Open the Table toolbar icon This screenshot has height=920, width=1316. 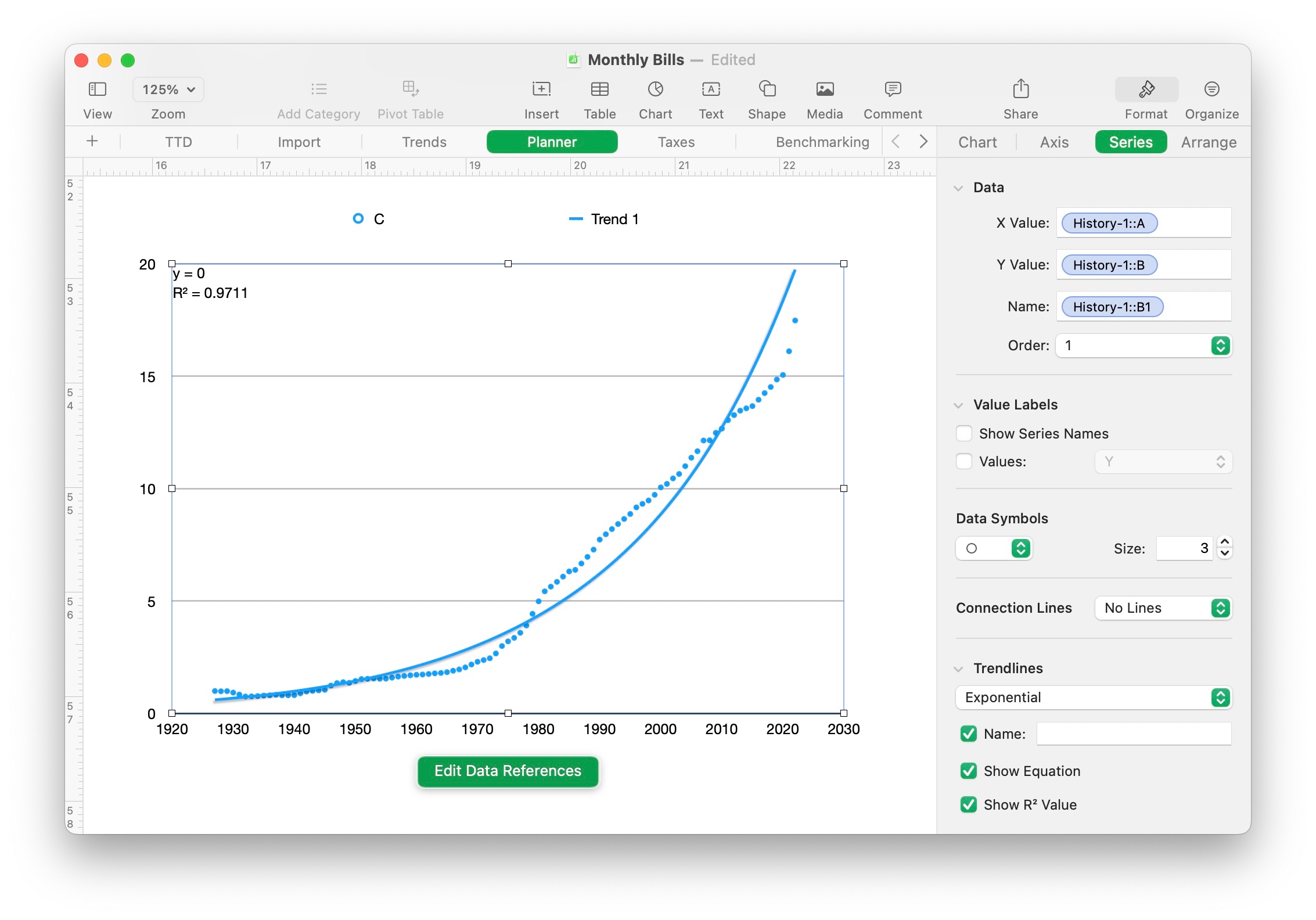pyautogui.click(x=599, y=89)
